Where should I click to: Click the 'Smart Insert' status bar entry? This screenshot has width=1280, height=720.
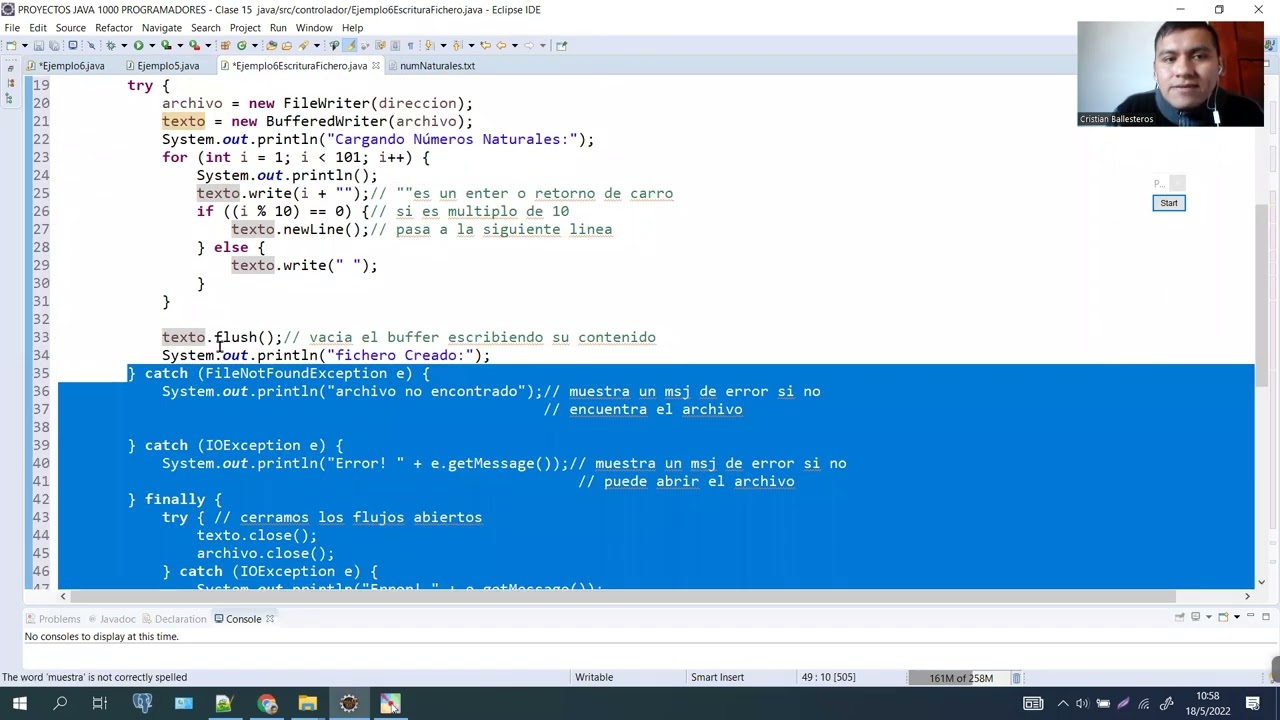click(717, 677)
